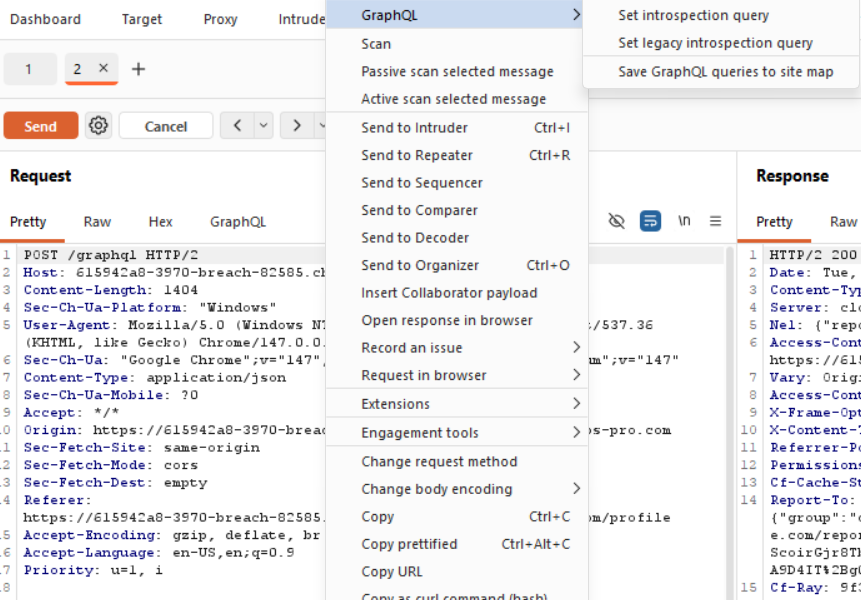861x600 pixels.
Task: Choose Save GraphQL queries to site map
Action: (721, 71)
